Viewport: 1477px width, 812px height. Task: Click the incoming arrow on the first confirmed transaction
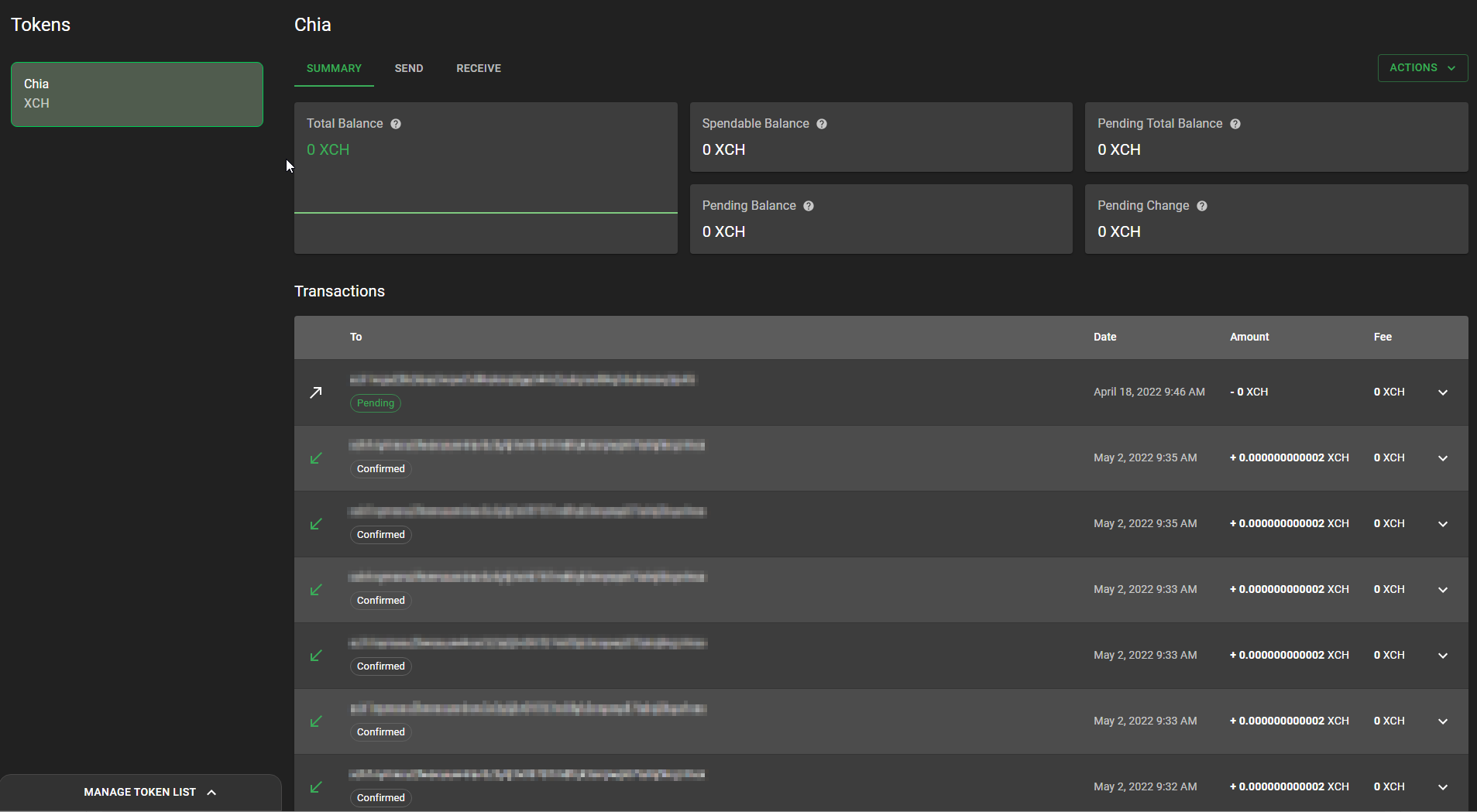316,458
